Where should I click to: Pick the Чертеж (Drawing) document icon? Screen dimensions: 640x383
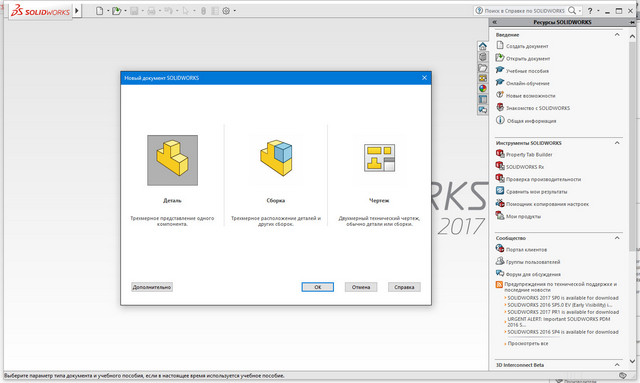tap(379, 158)
